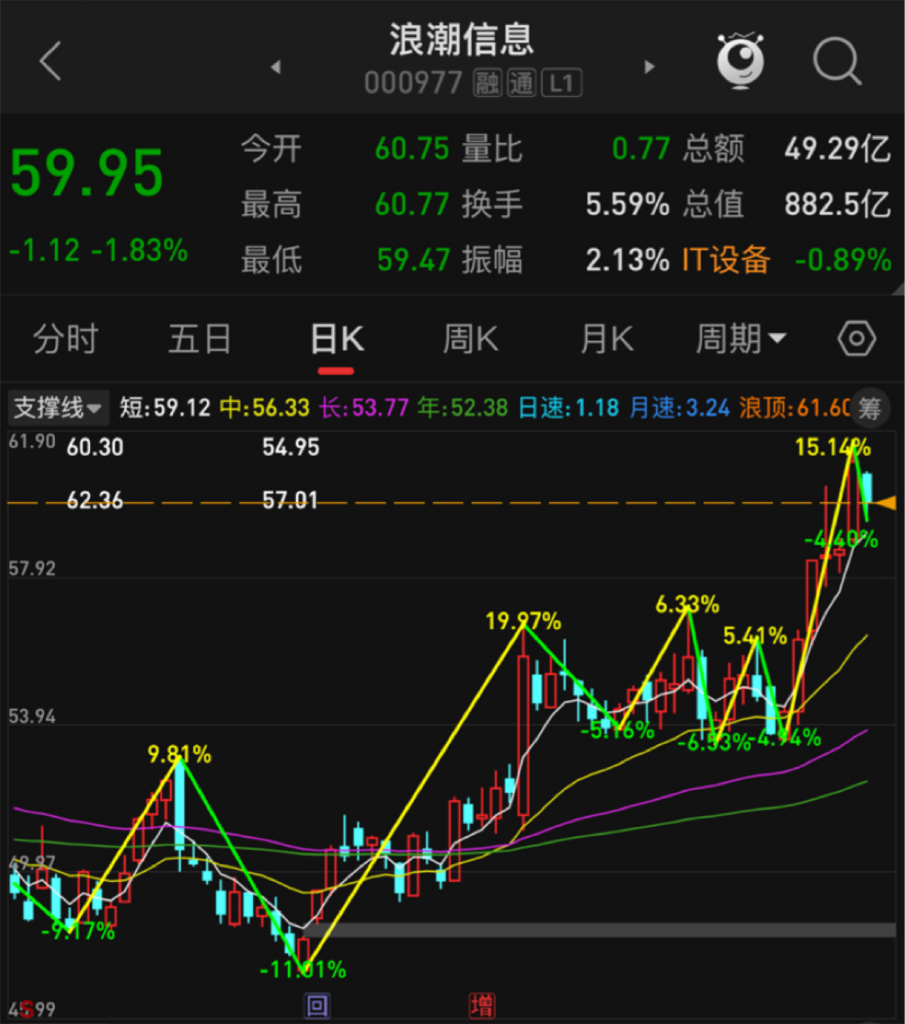
Task: Open the search magnifier icon
Action: pos(837,61)
